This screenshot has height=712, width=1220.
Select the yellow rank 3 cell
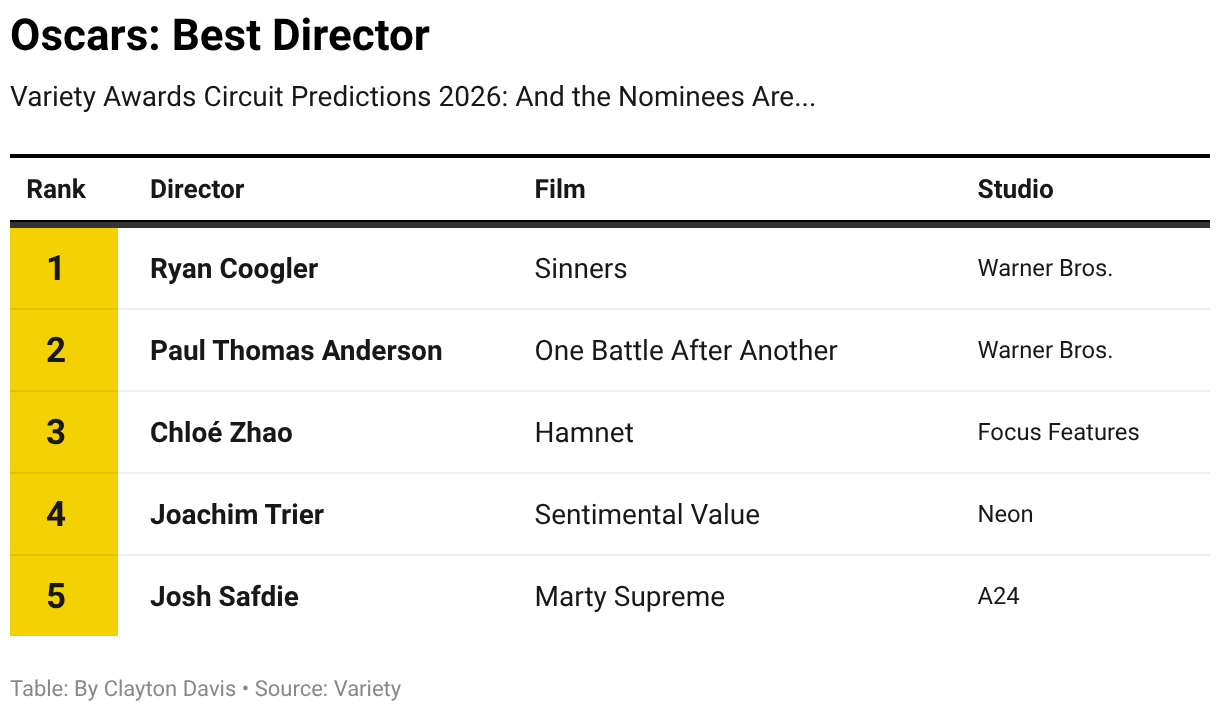coord(64,432)
